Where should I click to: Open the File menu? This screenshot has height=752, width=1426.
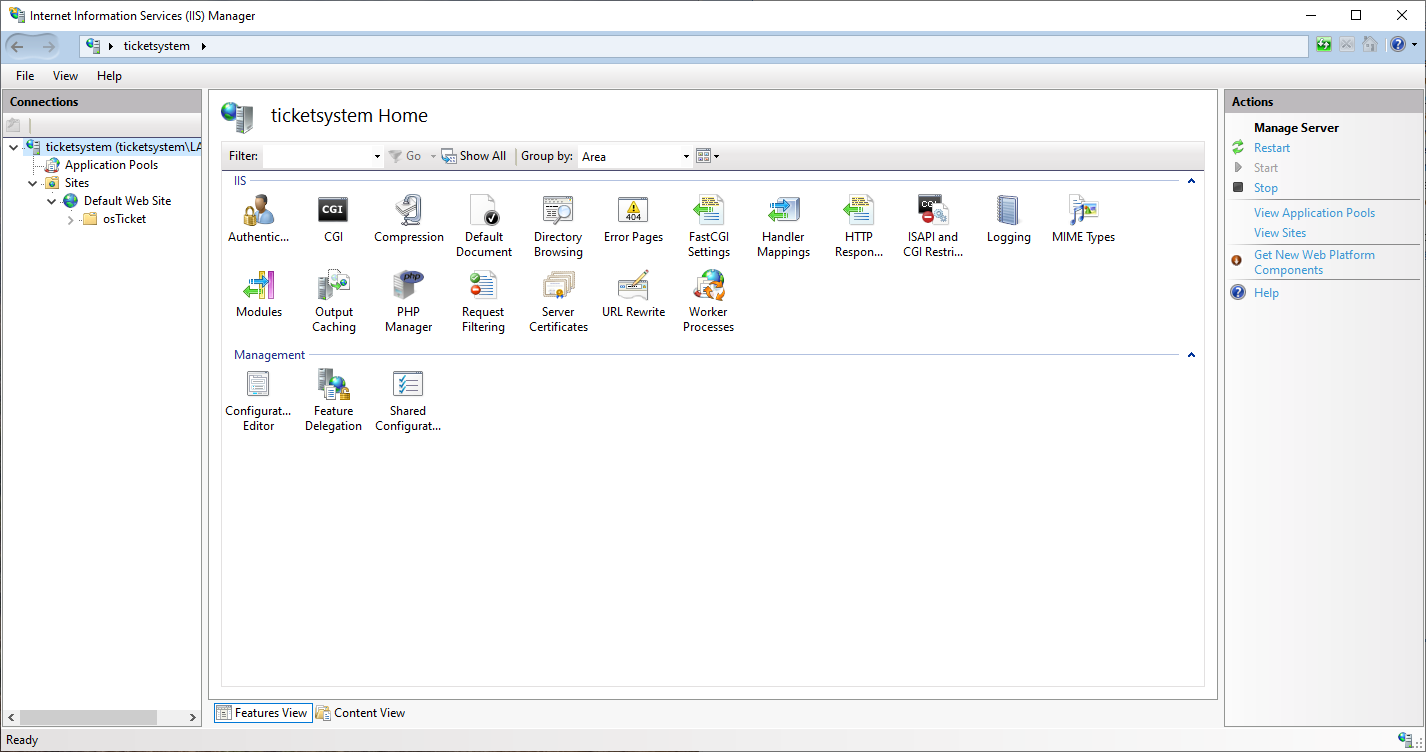pyautogui.click(x=25, y=76)
